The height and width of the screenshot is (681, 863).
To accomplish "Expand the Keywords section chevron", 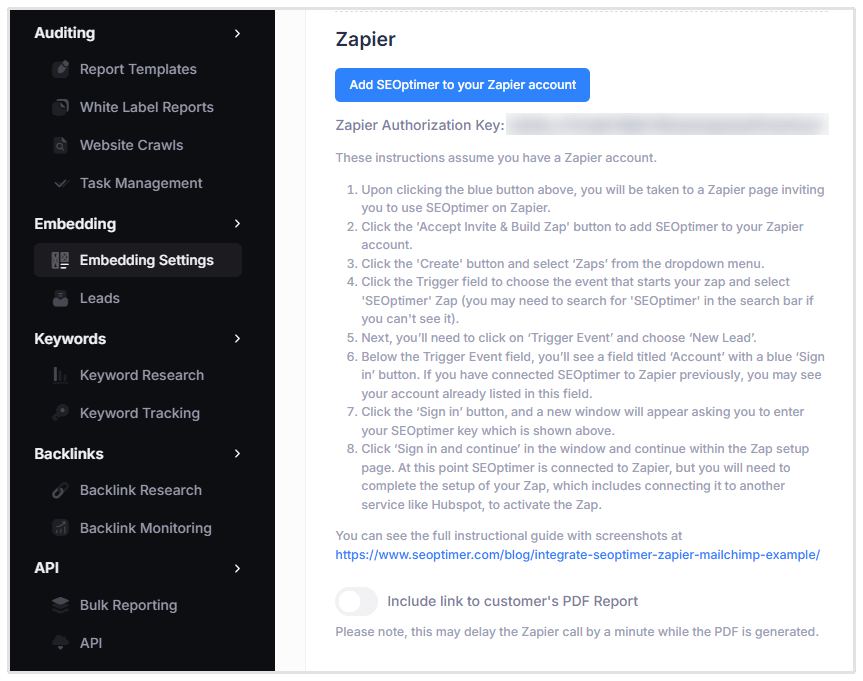I will point(238,339).
